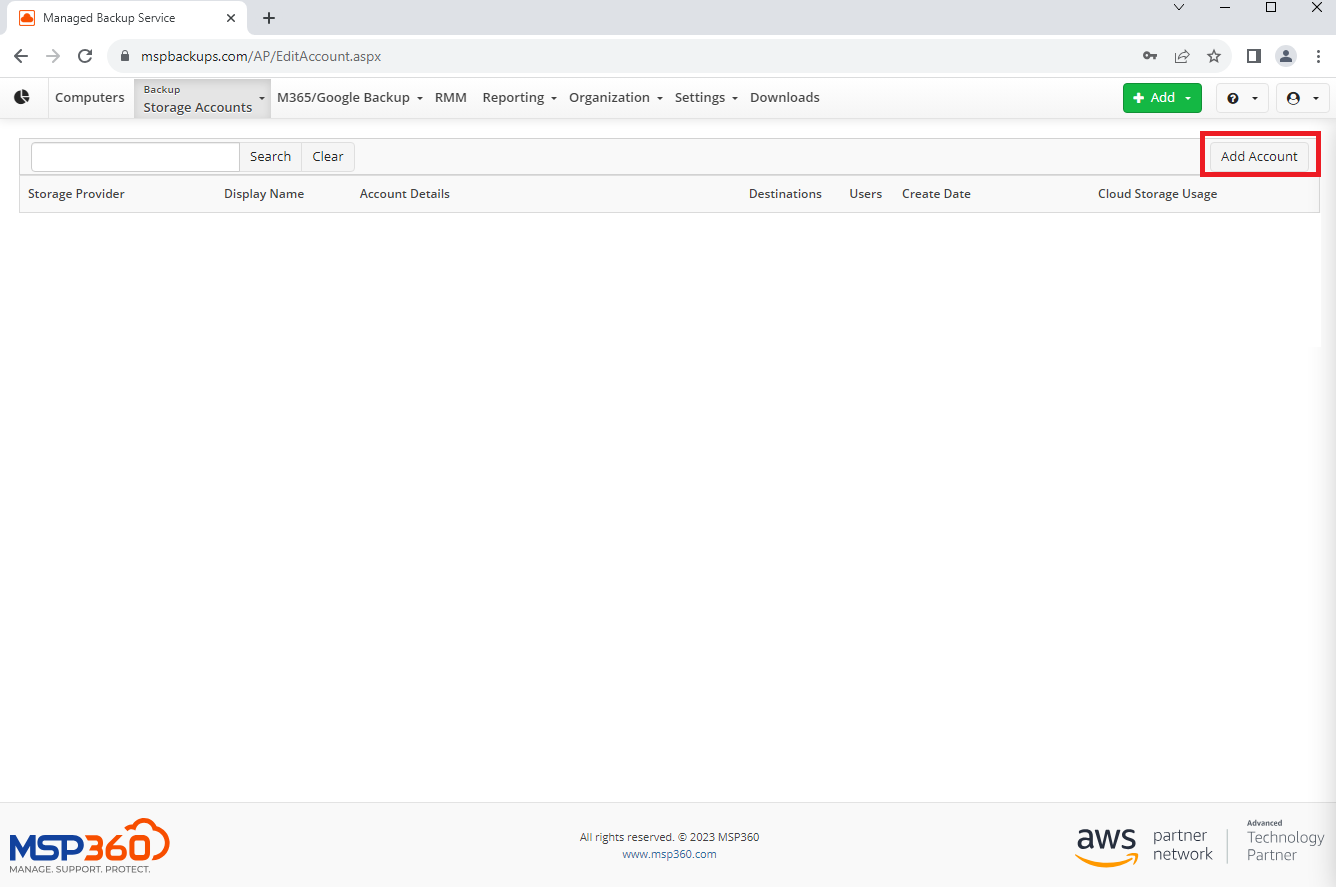Open the Chrome three-dot menu
Image resolution: width=1336 pixels, height=887 pixels.
coord(1318,56)
